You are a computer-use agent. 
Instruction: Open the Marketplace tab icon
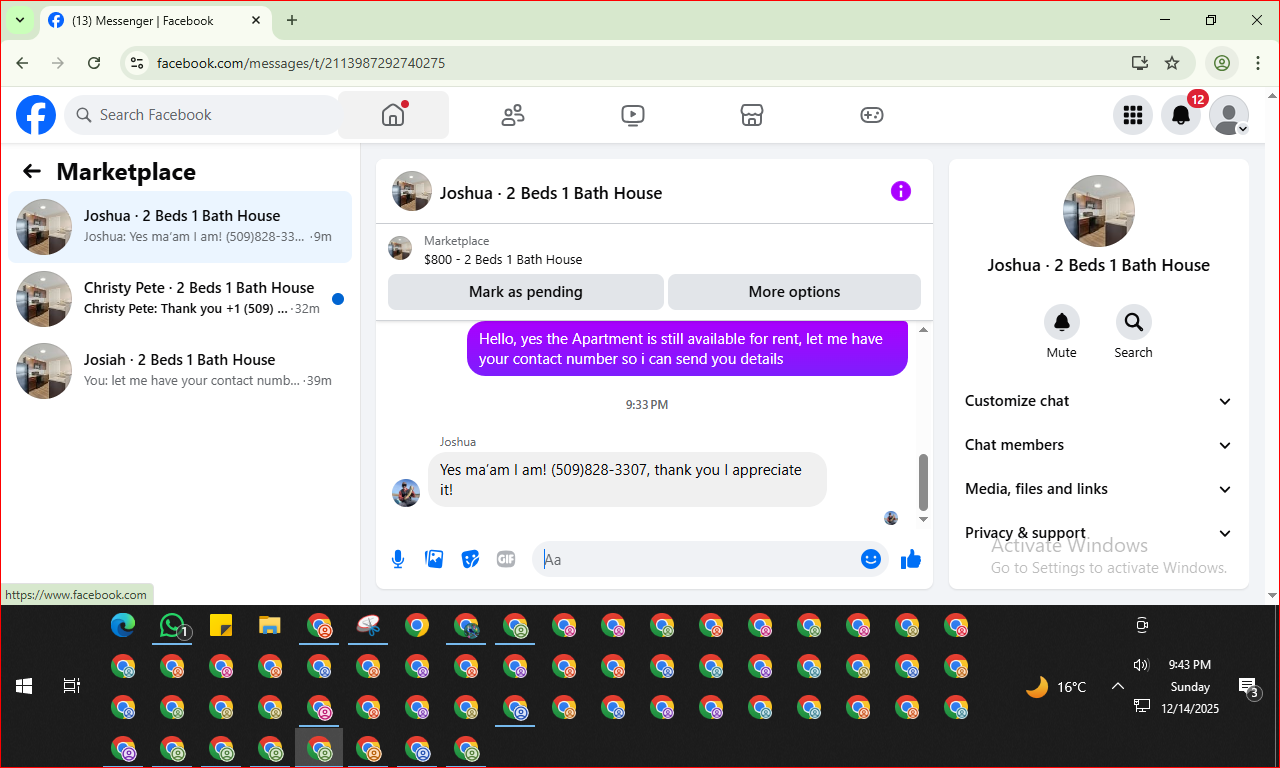pyautogui.click(x=752, y=115)
